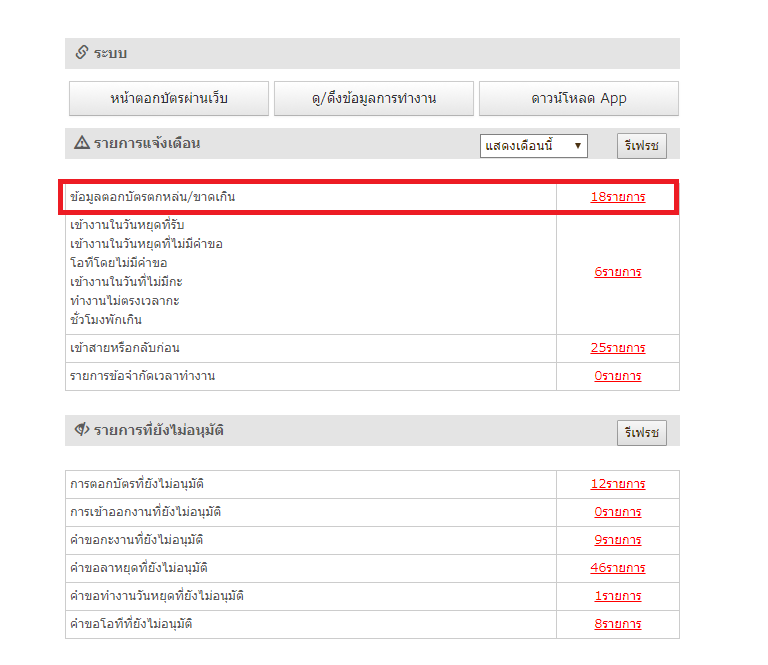This screenshot has height=665, width=768.
Task: Click the warning triangle icon beside รายการแจ้งเตือน
Action: [82, 143]
